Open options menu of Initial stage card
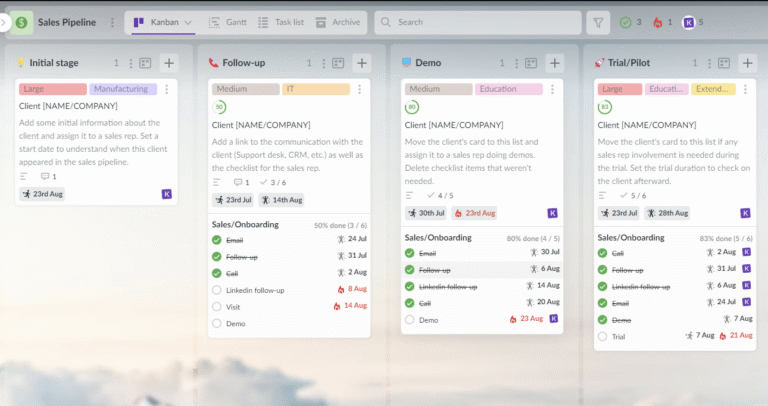This screenshot has height=406, width=768. (167, 89)
